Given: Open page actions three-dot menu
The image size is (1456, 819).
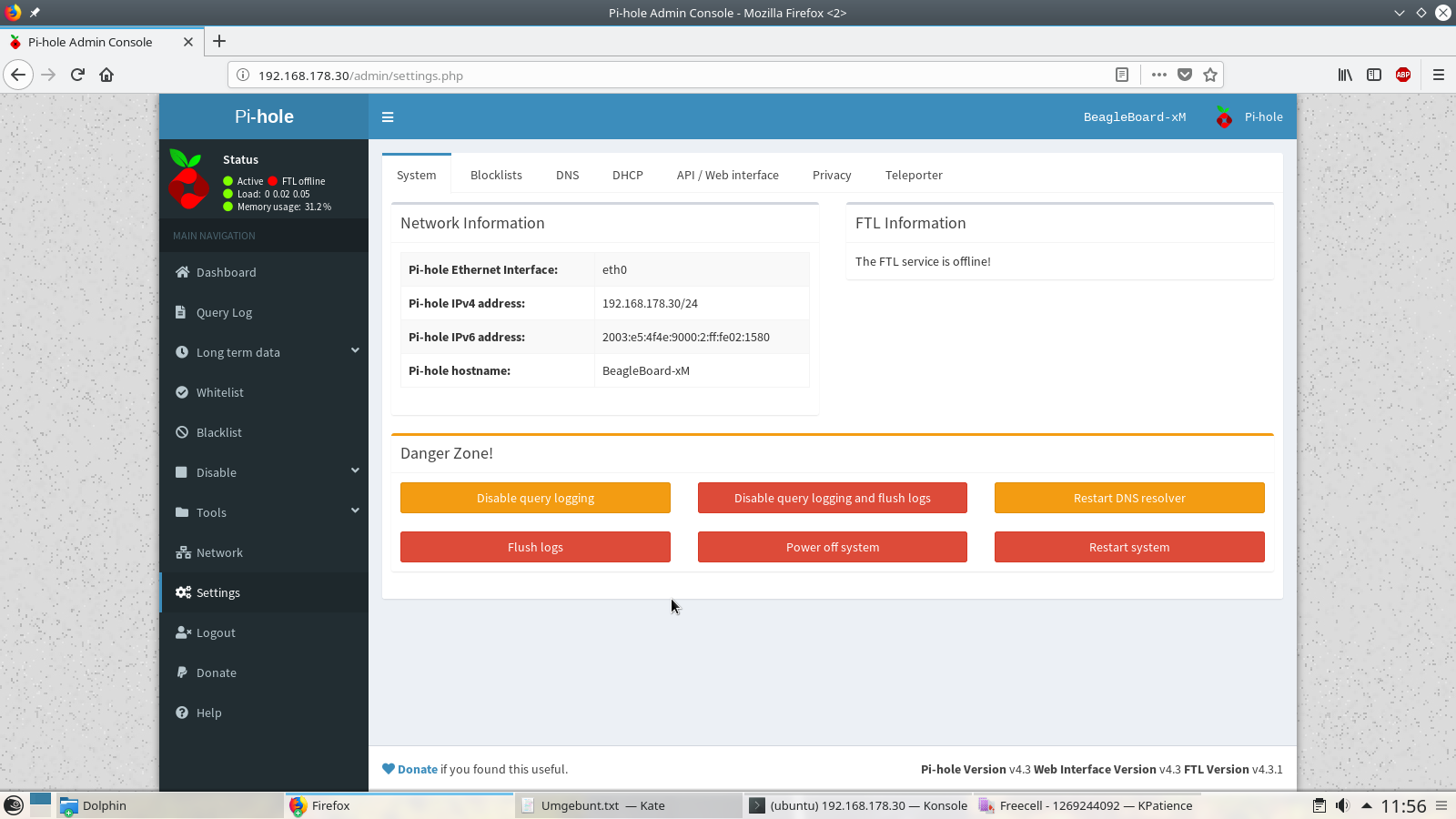Looking at the screenshot, I should click(1158, 75).
